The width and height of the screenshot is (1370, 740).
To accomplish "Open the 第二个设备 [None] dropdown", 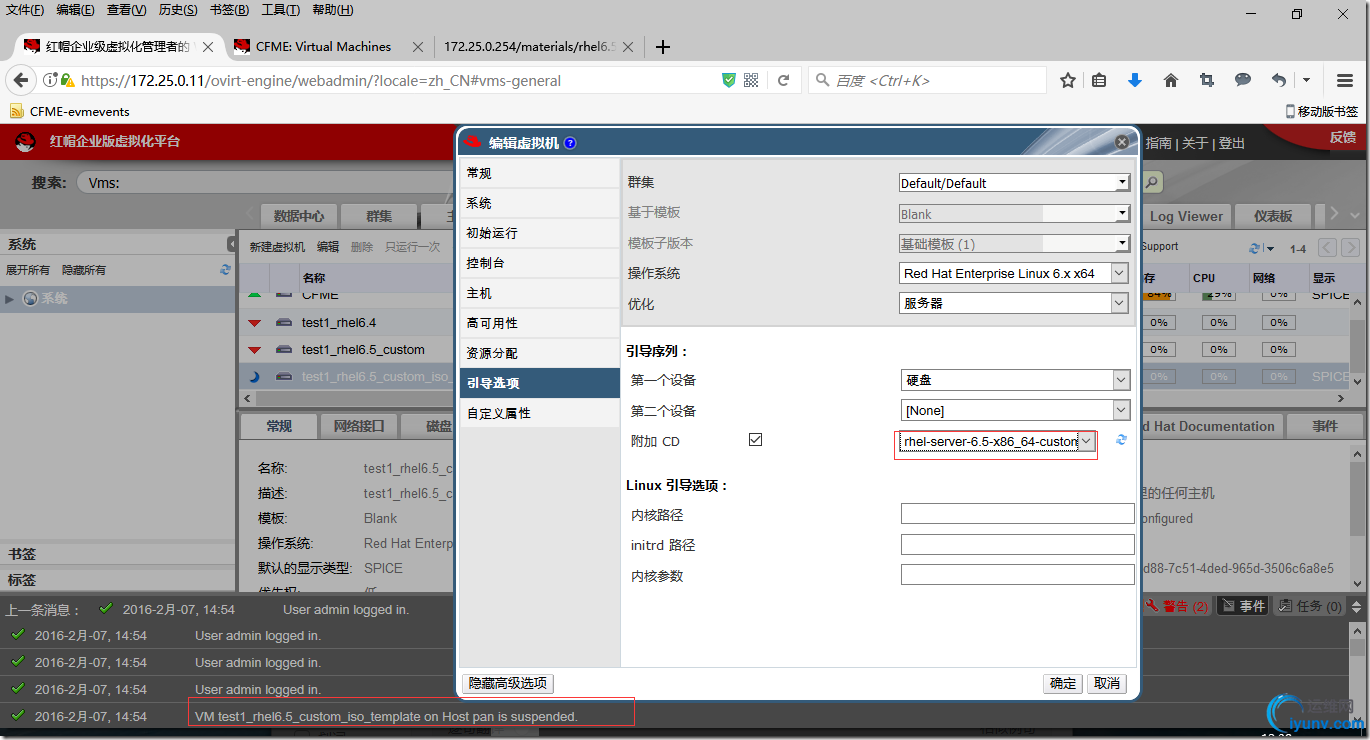I will tap(1014, 410).
